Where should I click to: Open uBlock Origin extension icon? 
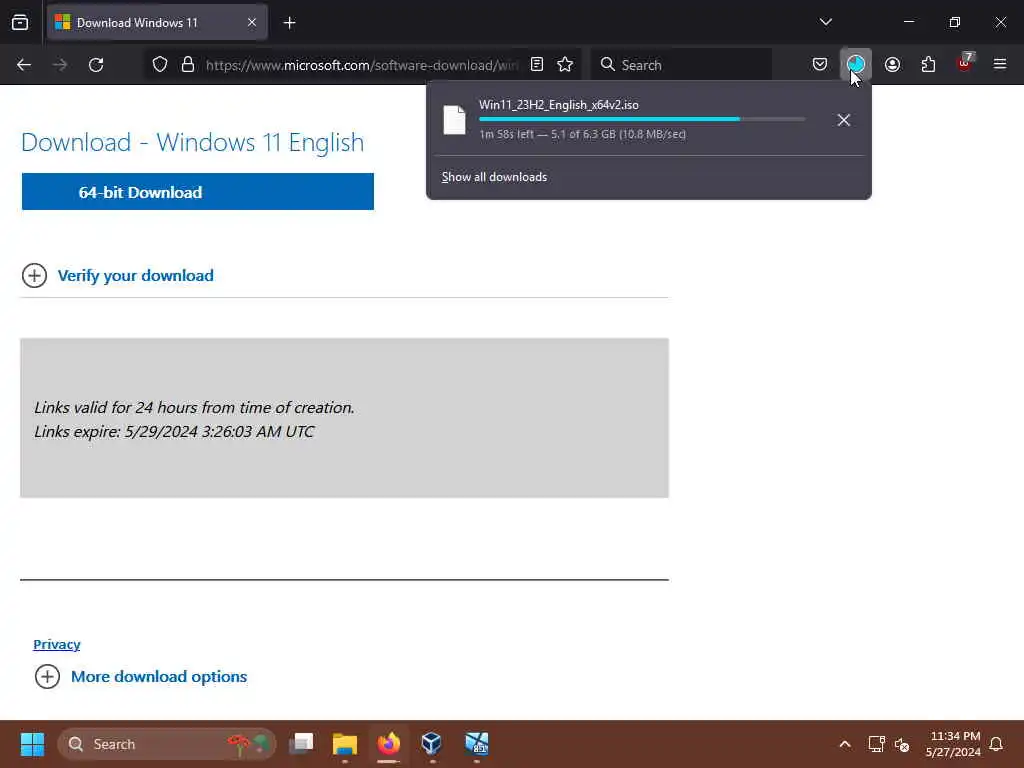pyautogui.click(x=965, y=63)
